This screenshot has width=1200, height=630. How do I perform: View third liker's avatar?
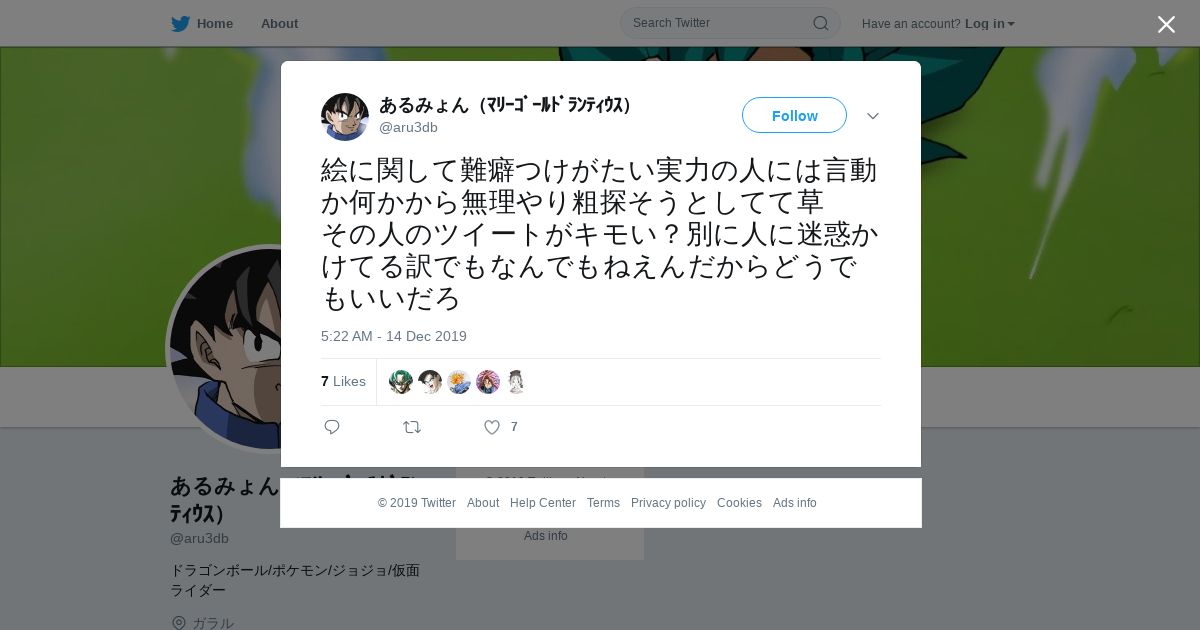459,381
